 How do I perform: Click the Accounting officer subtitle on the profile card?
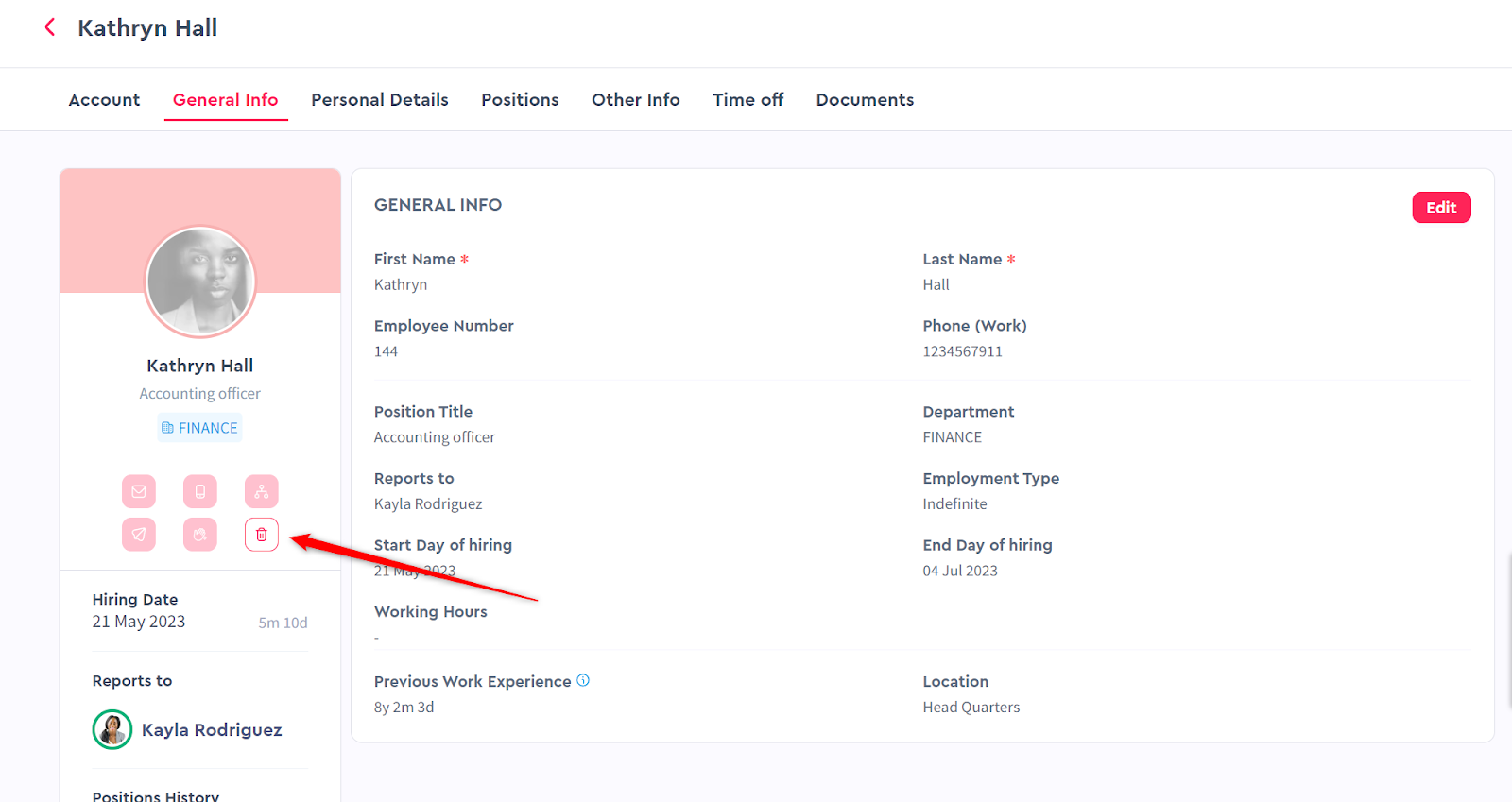tap(200, 394)
